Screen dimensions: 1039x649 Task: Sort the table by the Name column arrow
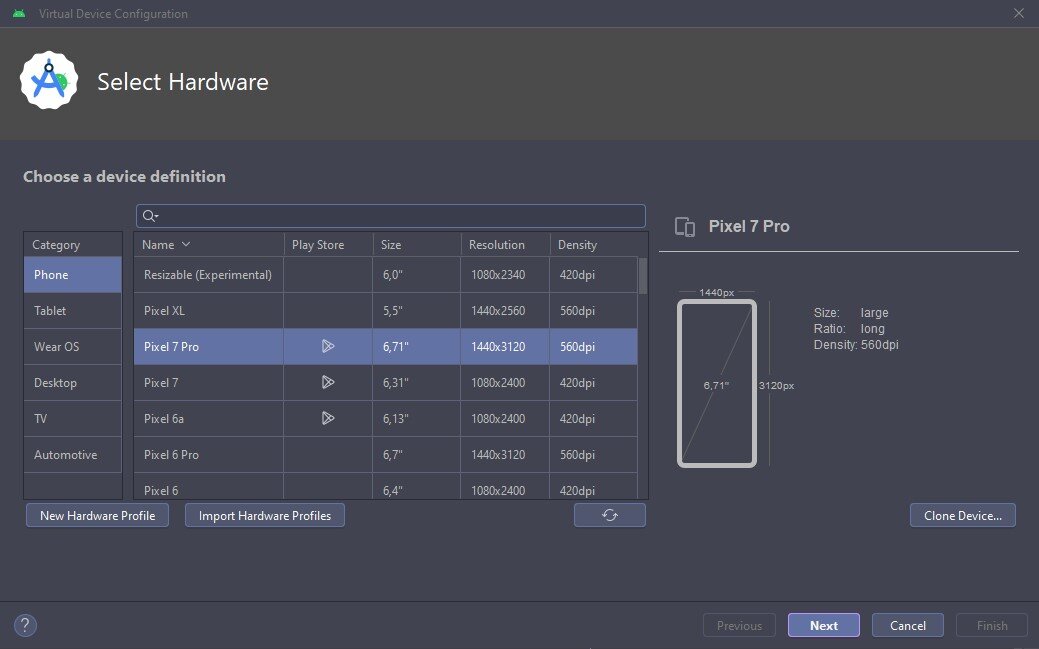click(x=186, y=244)
